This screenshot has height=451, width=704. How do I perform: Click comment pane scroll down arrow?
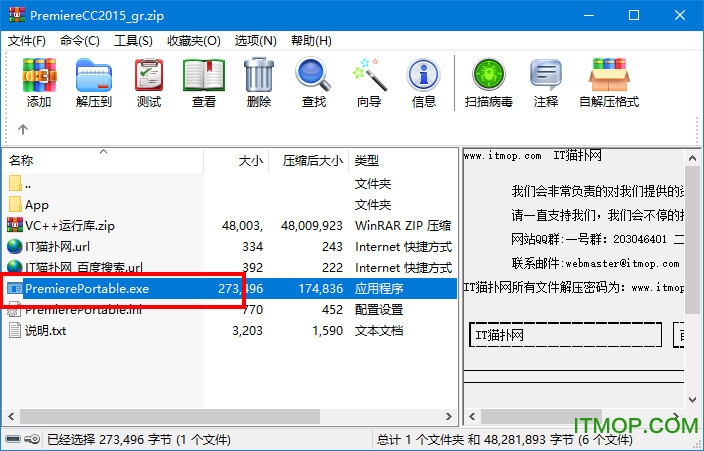(x=692, y=400)
